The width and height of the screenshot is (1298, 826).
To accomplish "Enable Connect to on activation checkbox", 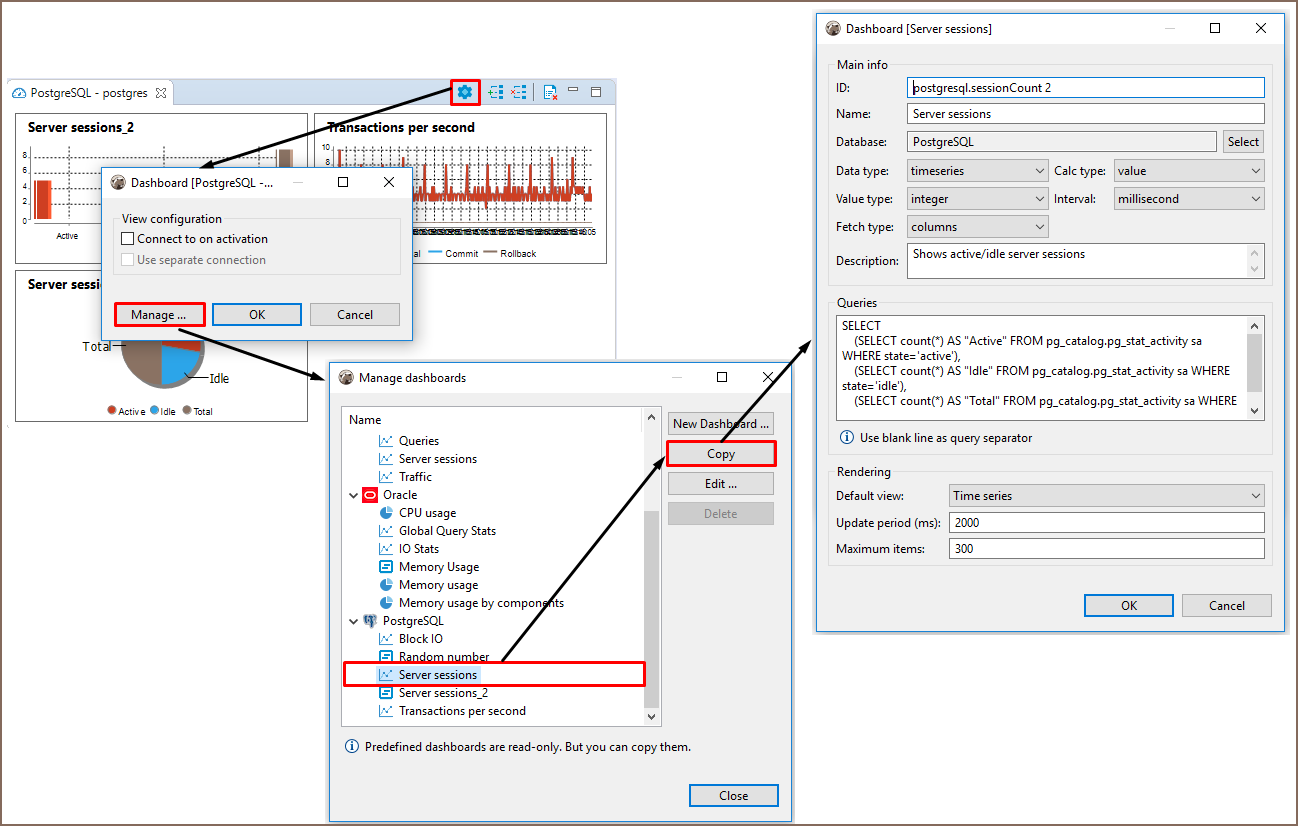I will click(128, 239).
